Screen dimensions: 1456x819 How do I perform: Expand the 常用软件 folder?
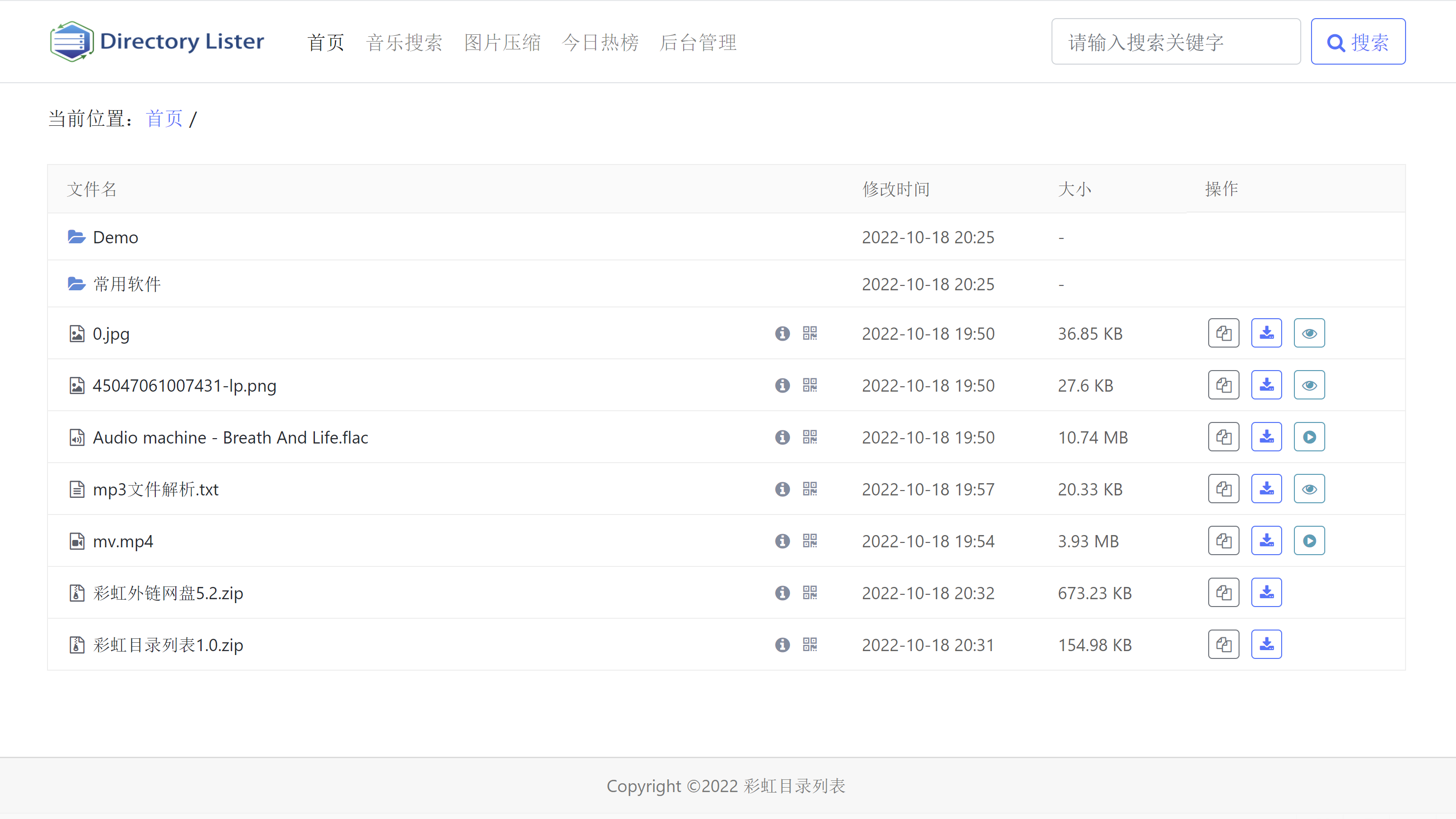[125, 285]
